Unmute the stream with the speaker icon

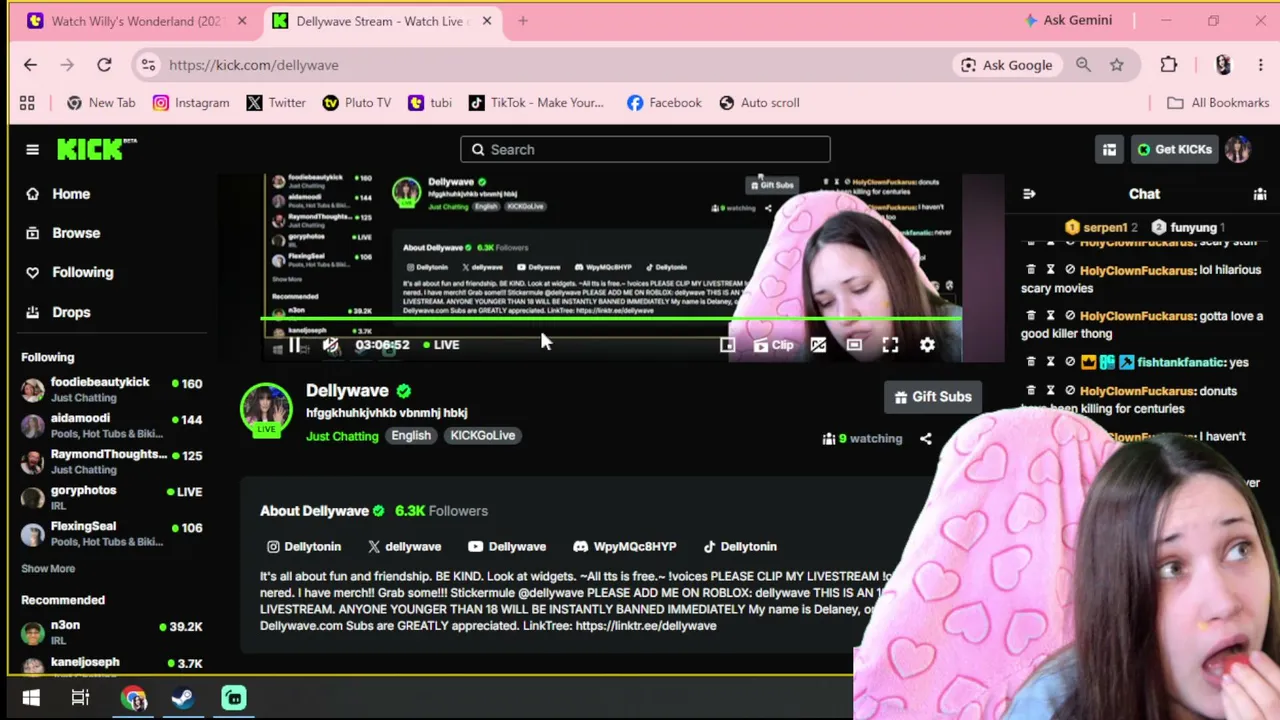[331, 345]
